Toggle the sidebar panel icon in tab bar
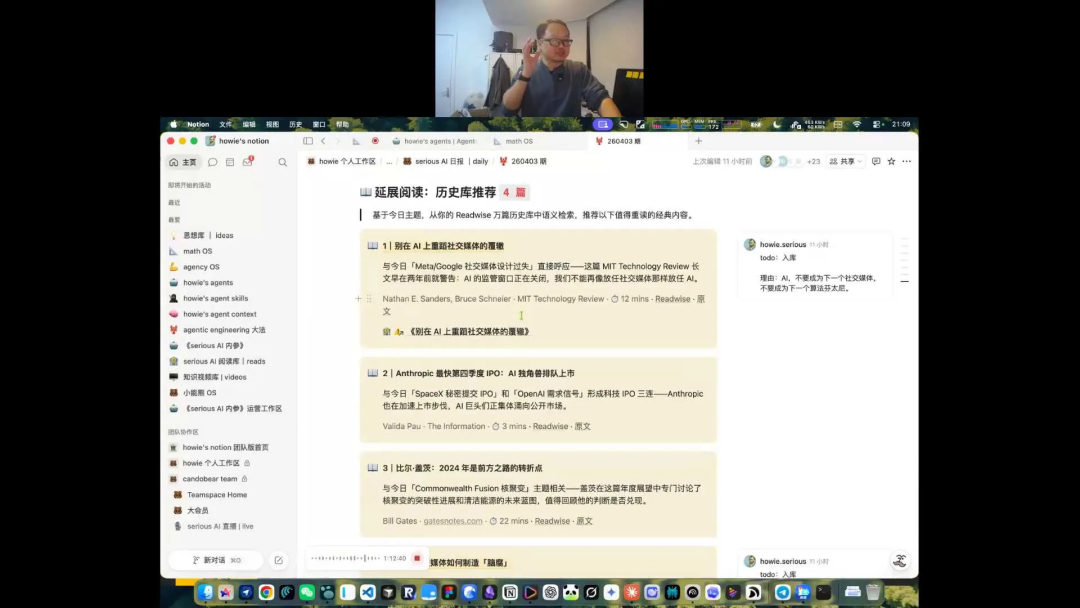 308,141
